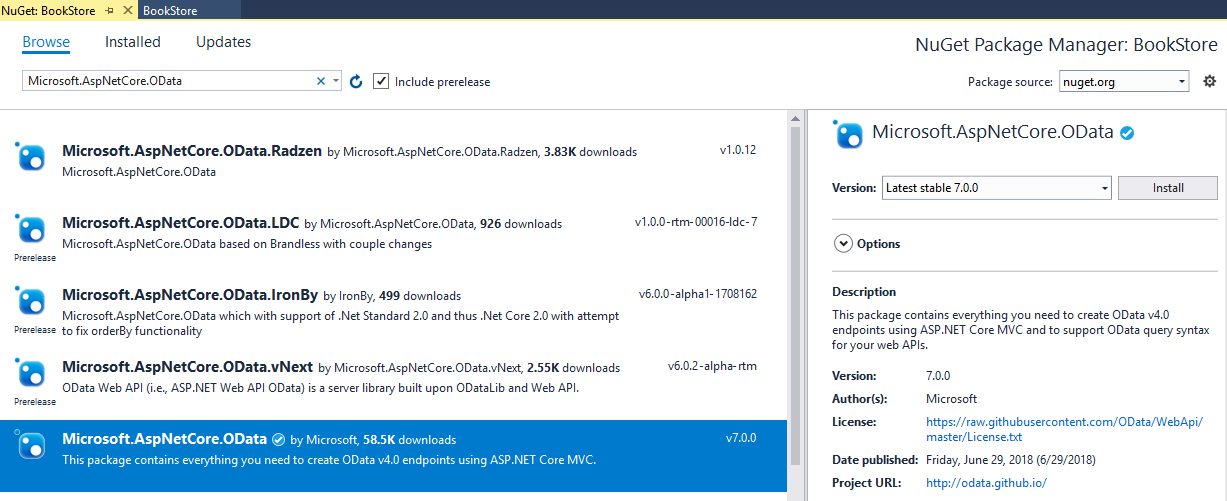Click the details pane package icon
The height and width of the screenshot is (501, 1227).
click(x=848, y=134)
